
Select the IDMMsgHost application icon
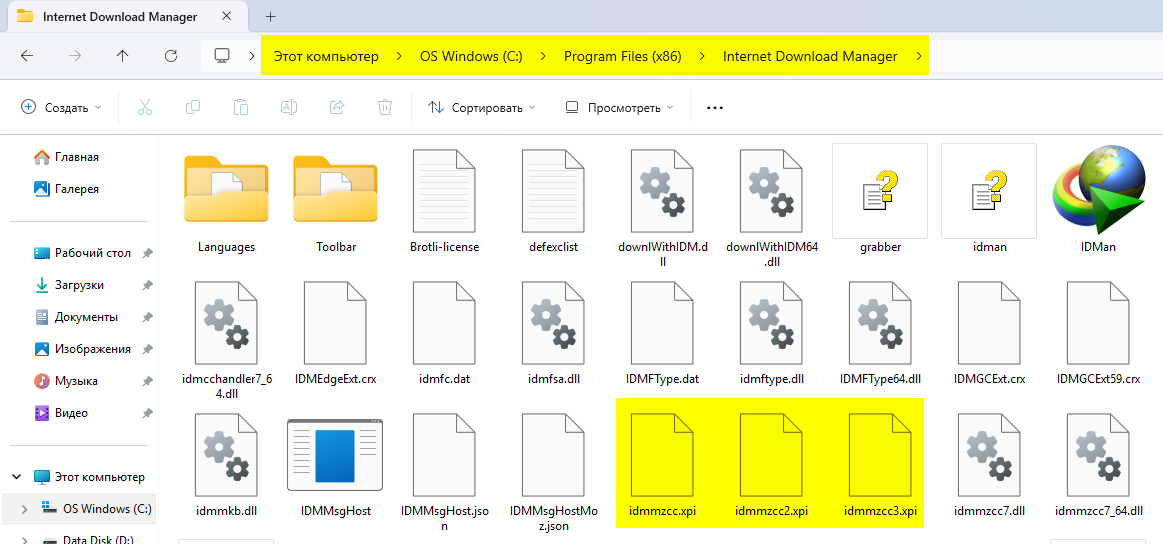(x=335, y=456)
